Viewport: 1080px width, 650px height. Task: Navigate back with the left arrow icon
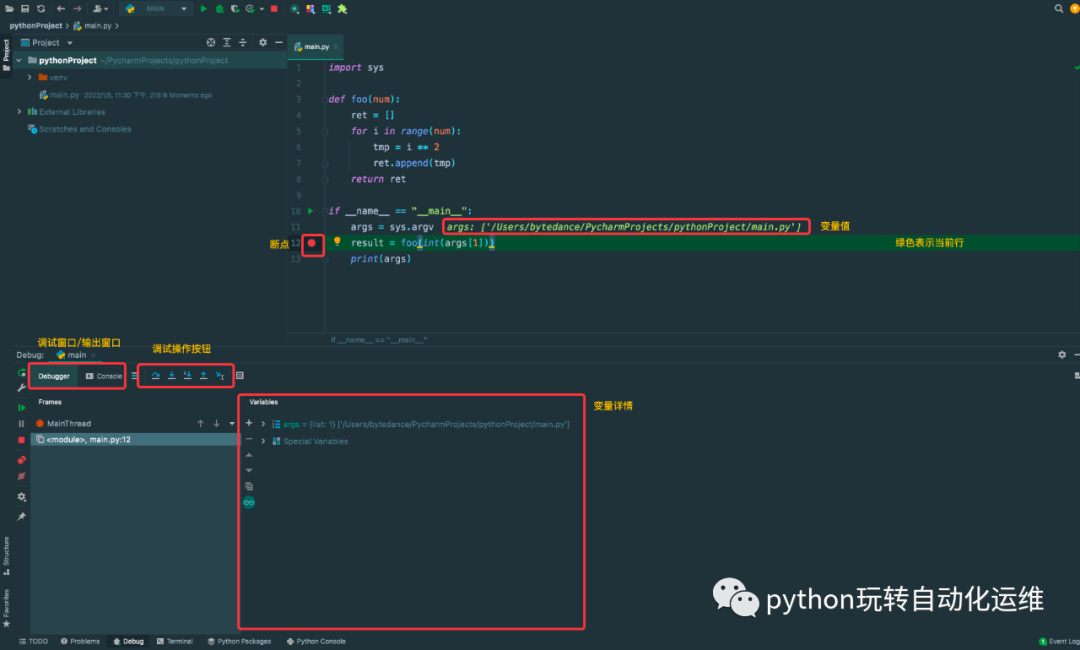coord(61,9)
